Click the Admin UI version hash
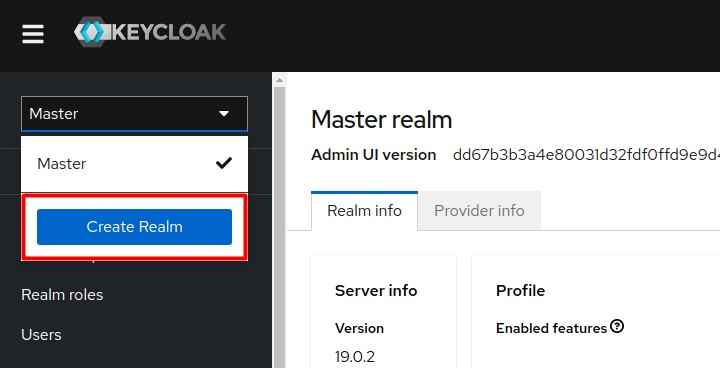Viewport: 720px width, 368px height. coord(586,155)
